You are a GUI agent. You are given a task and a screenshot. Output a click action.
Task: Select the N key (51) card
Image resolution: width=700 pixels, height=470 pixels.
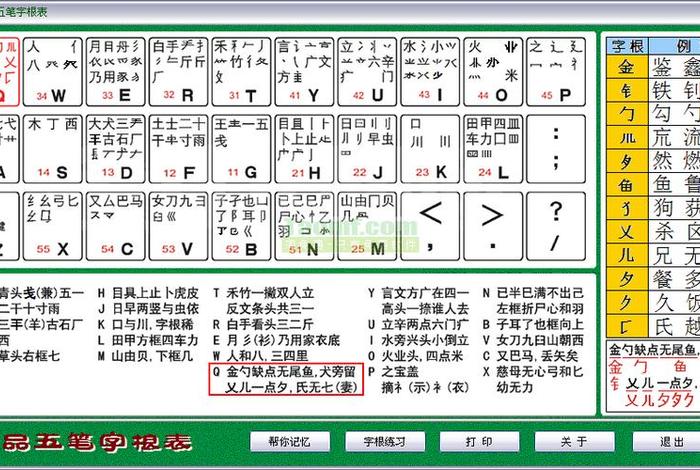pos(304,226)
